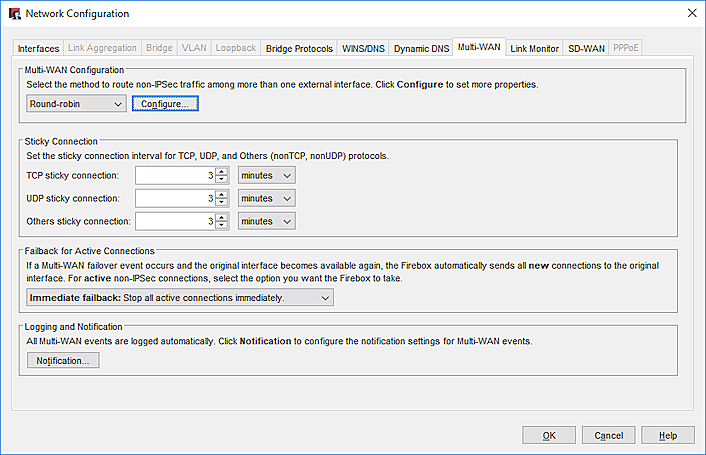Click the Network Configuration title bar icon
Screen dimensions: 706x455
point(13,13)
